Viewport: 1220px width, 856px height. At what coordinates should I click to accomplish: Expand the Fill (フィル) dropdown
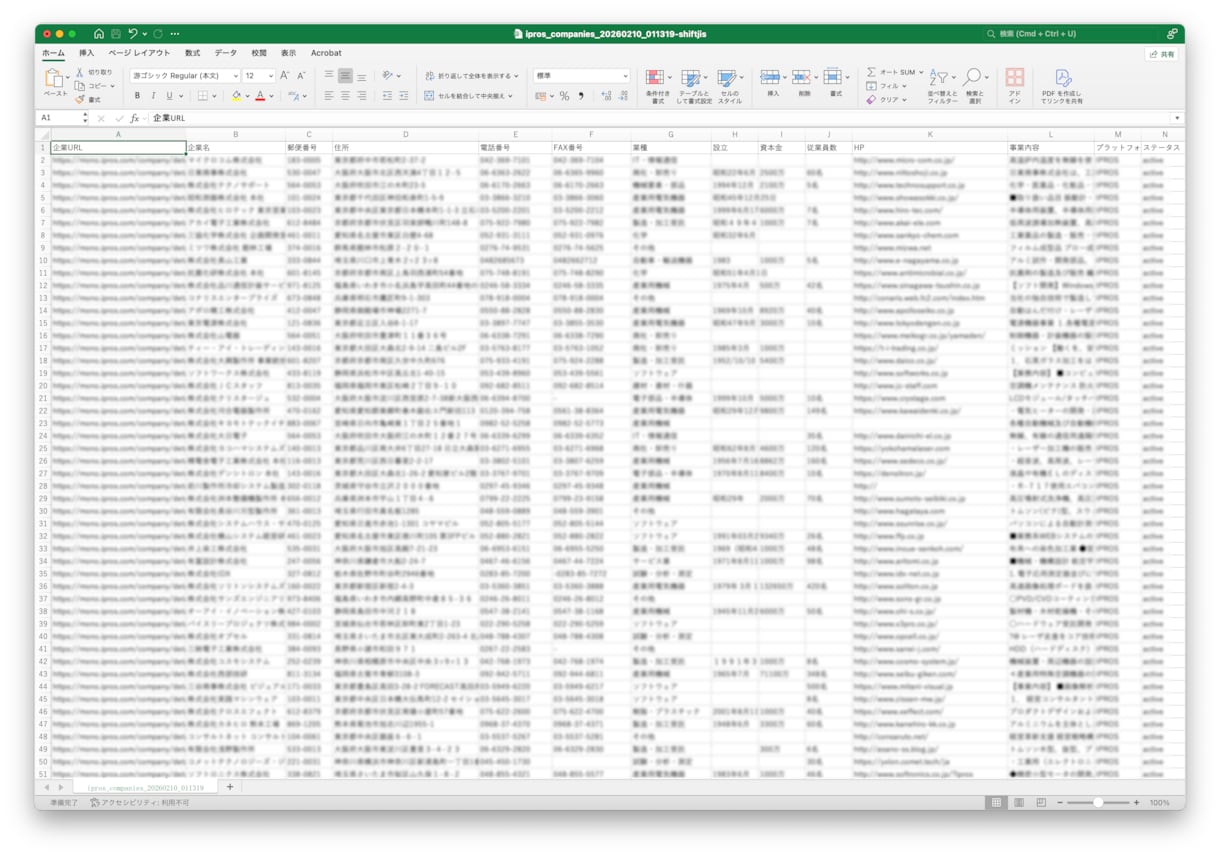[x=902, y=86]
